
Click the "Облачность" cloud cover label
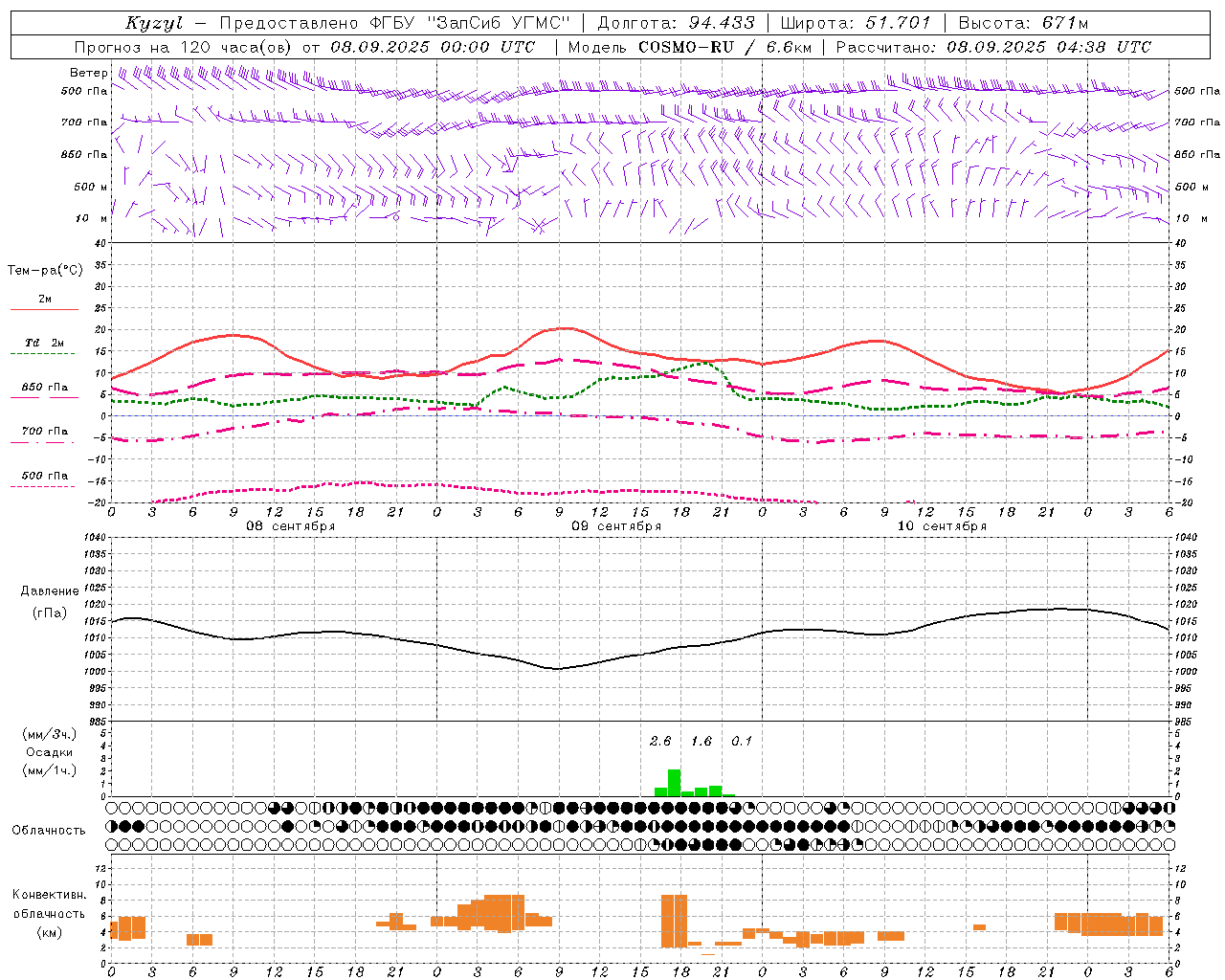coord(49,831)
